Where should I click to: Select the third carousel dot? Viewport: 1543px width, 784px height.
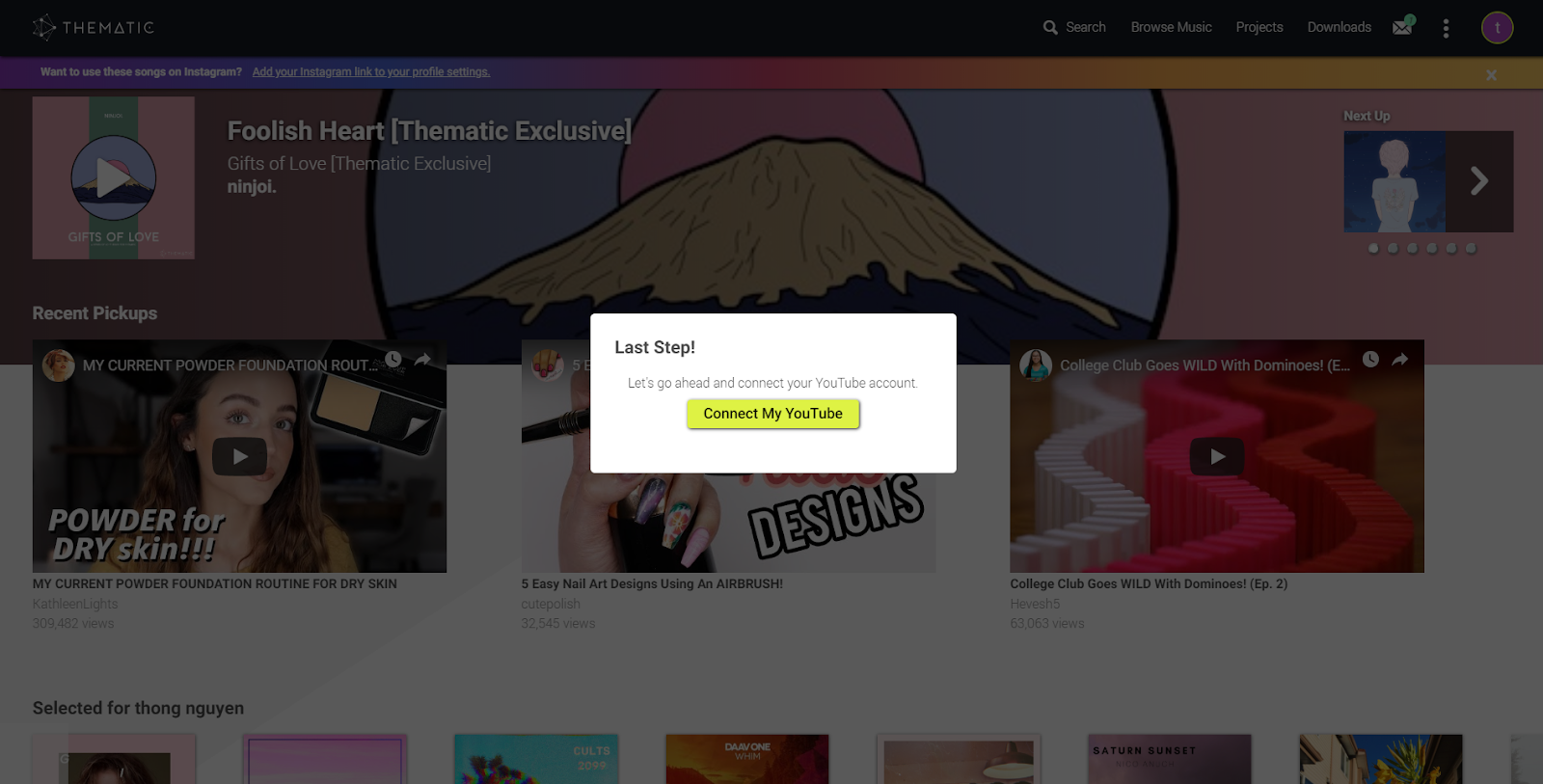click(x=1412, y=248)
